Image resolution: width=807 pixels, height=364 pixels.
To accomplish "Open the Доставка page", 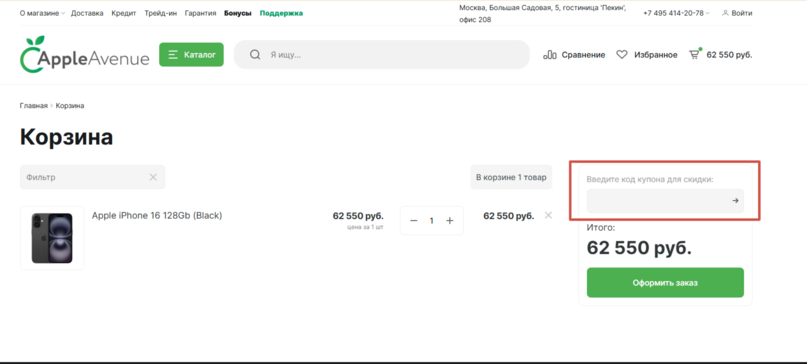I will point(87,13).
